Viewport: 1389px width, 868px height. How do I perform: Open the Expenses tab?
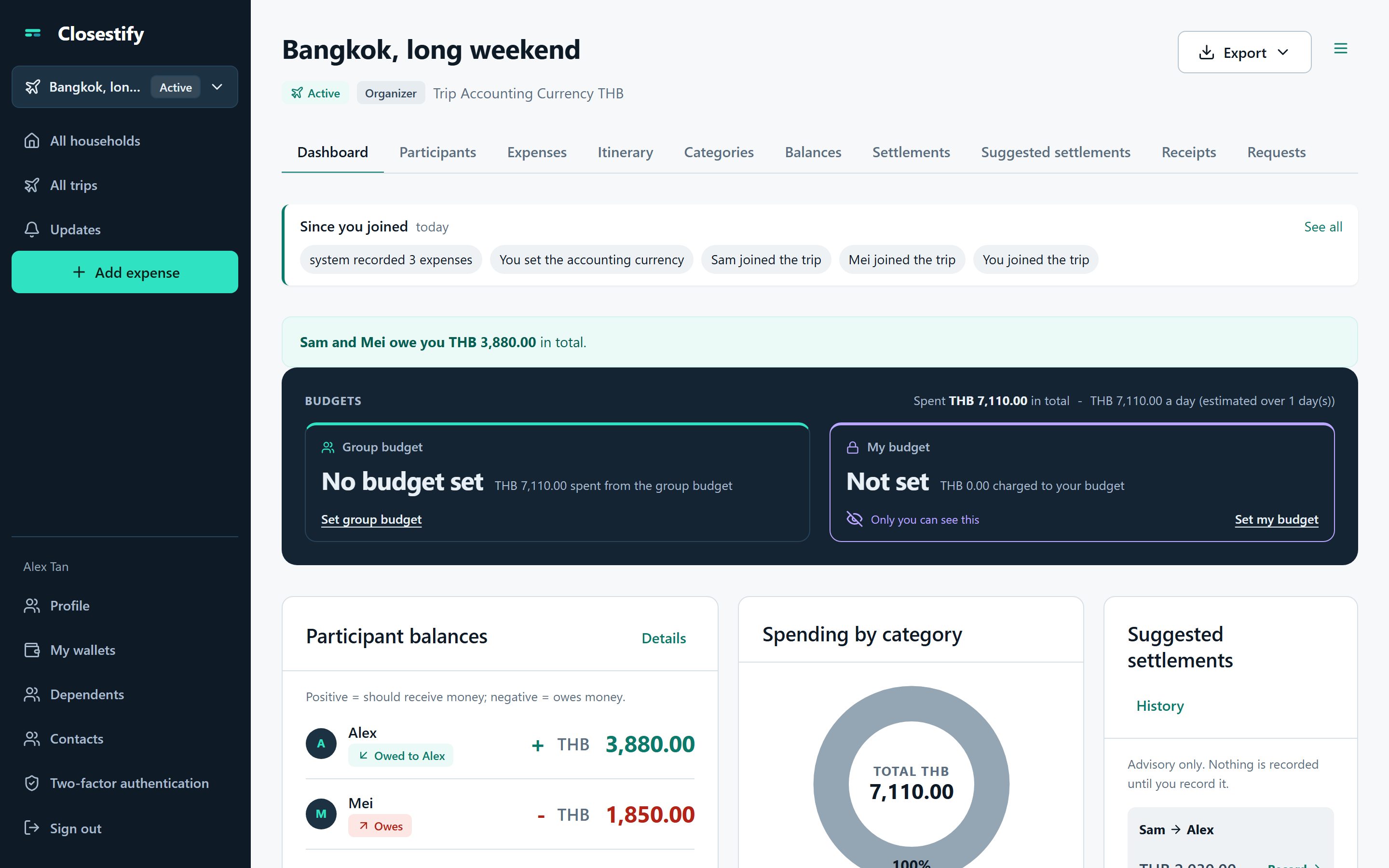(537, 152)
